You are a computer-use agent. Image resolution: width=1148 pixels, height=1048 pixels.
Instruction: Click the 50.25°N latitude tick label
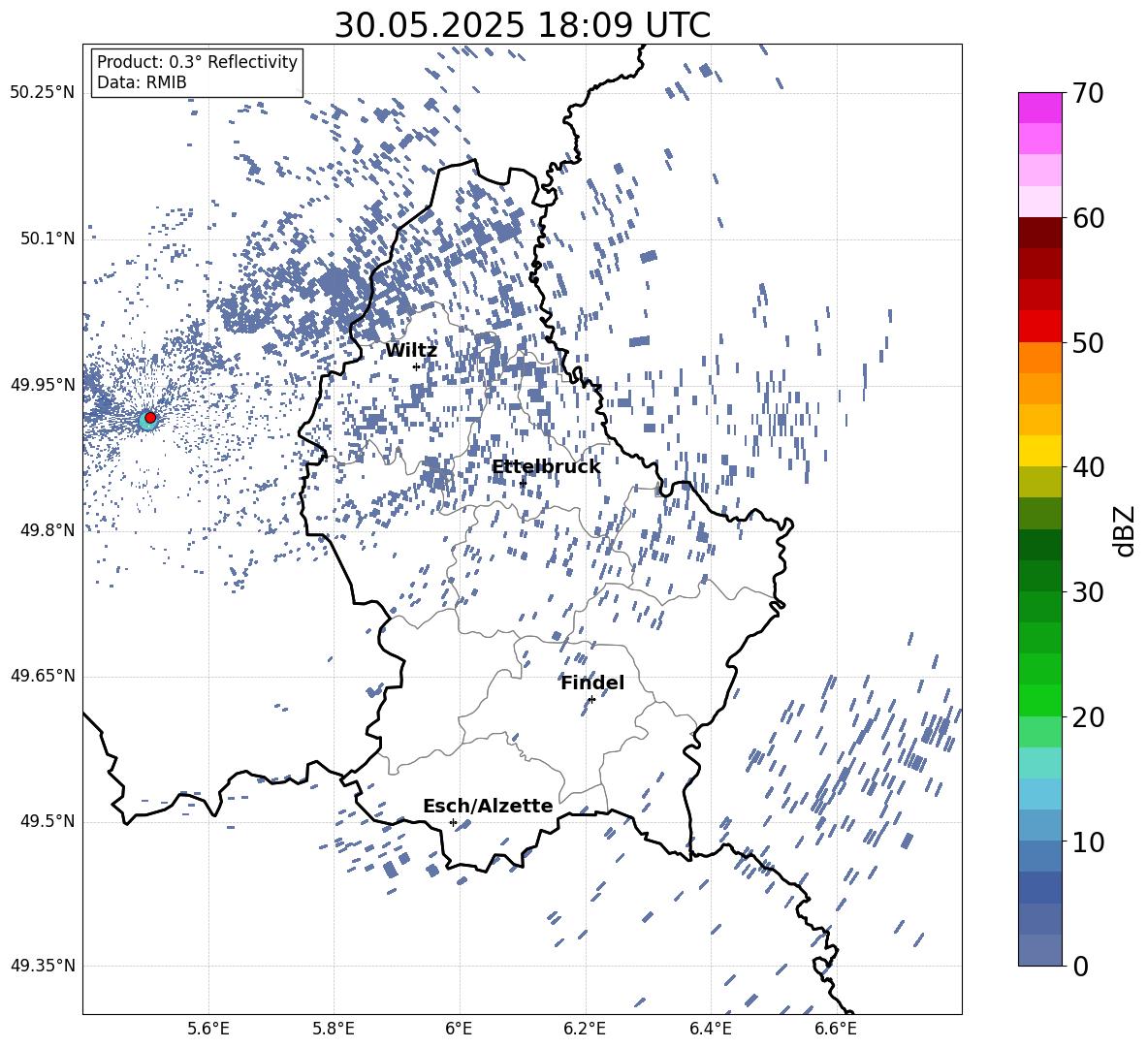(43, 93)
